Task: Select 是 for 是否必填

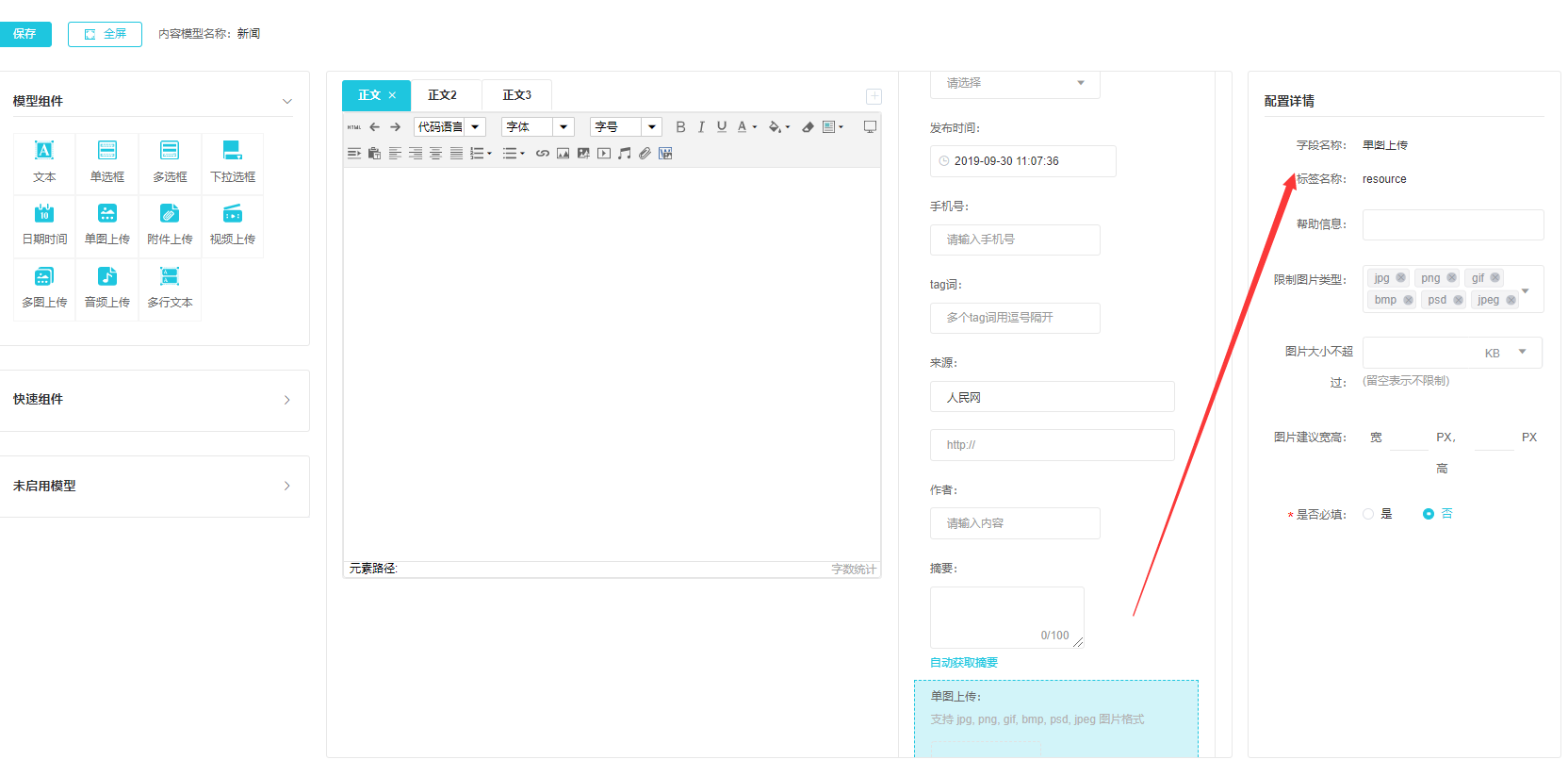Action: 1378,514
